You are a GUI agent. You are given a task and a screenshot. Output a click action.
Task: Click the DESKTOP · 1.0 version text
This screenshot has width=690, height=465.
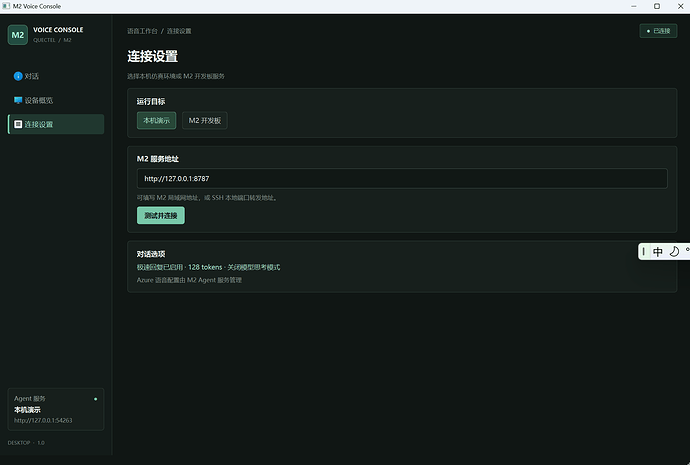tap(26, 443)
